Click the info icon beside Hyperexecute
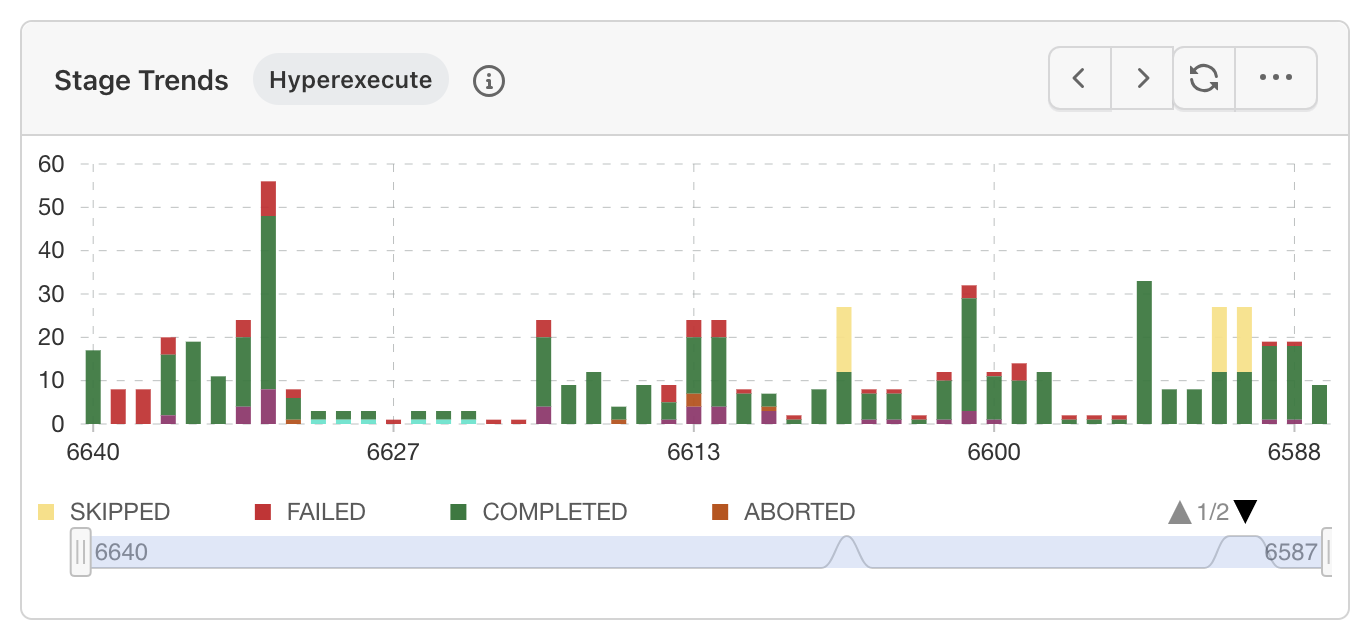1366x642 pixels. [x=488, y=80]
